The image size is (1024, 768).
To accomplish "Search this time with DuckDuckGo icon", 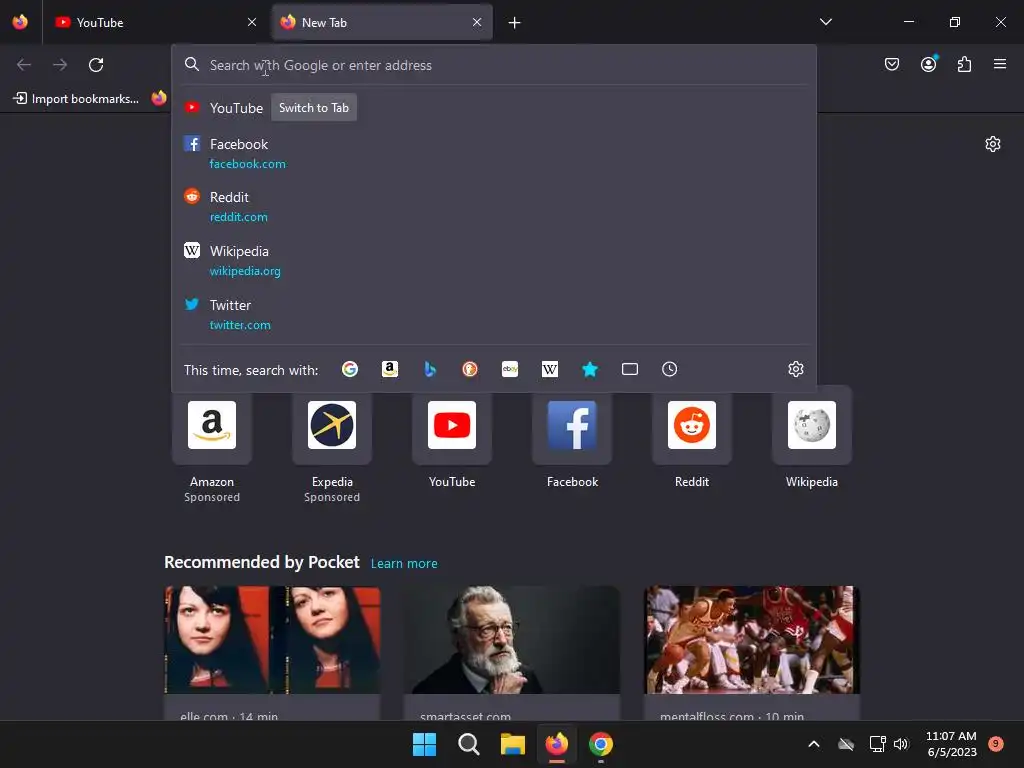I will point(470,369).
